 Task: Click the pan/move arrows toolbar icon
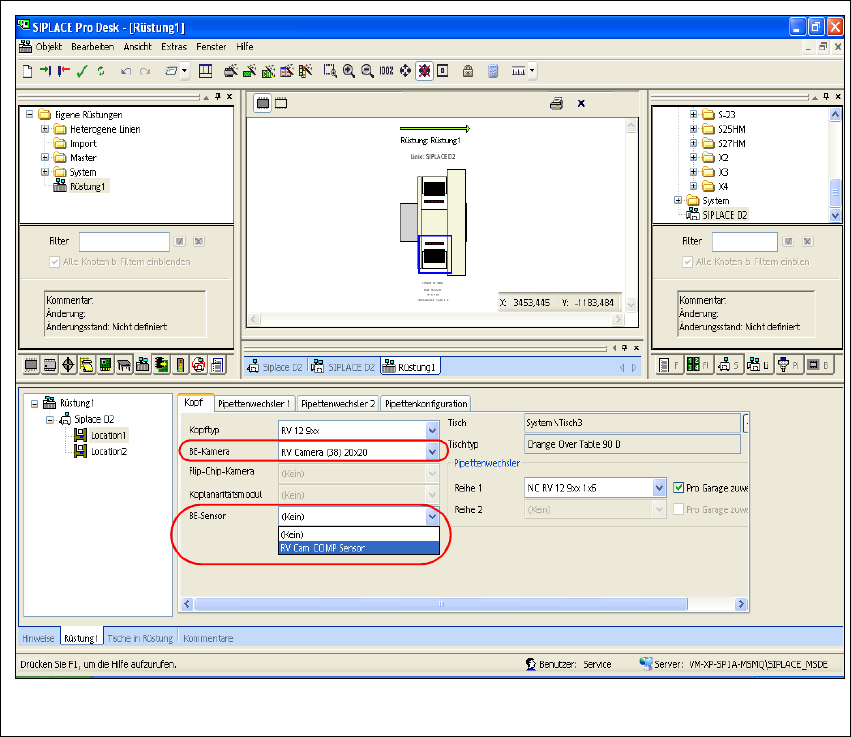[405, 71]
